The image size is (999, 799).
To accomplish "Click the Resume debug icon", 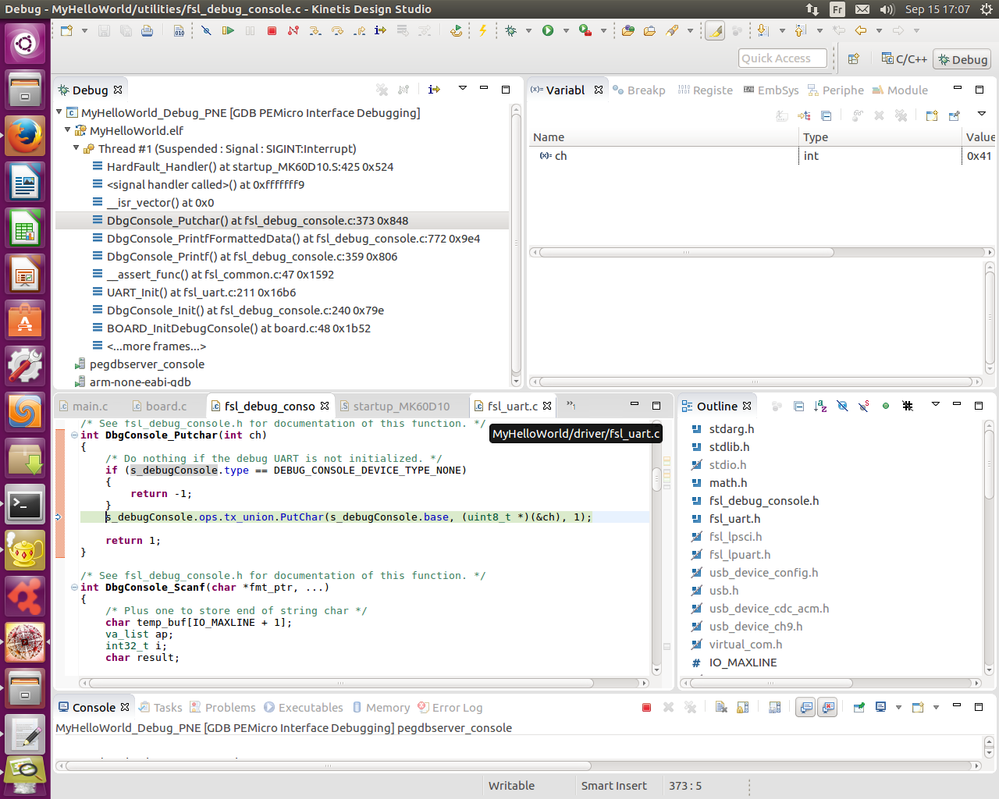I will point(228,30).
